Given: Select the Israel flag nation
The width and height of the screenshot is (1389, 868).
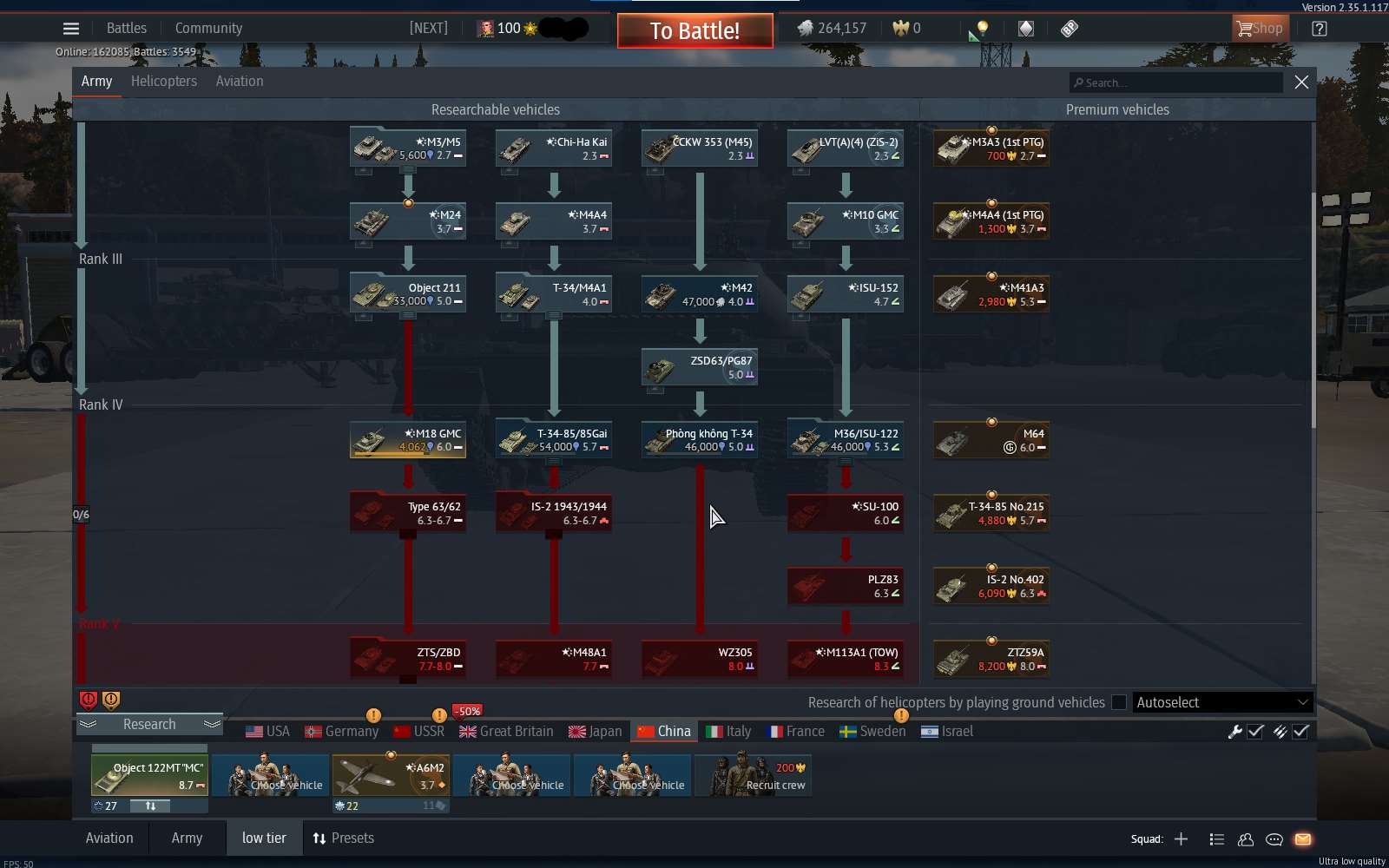Looking at the screenshot, I should click(x=947, y=732).
